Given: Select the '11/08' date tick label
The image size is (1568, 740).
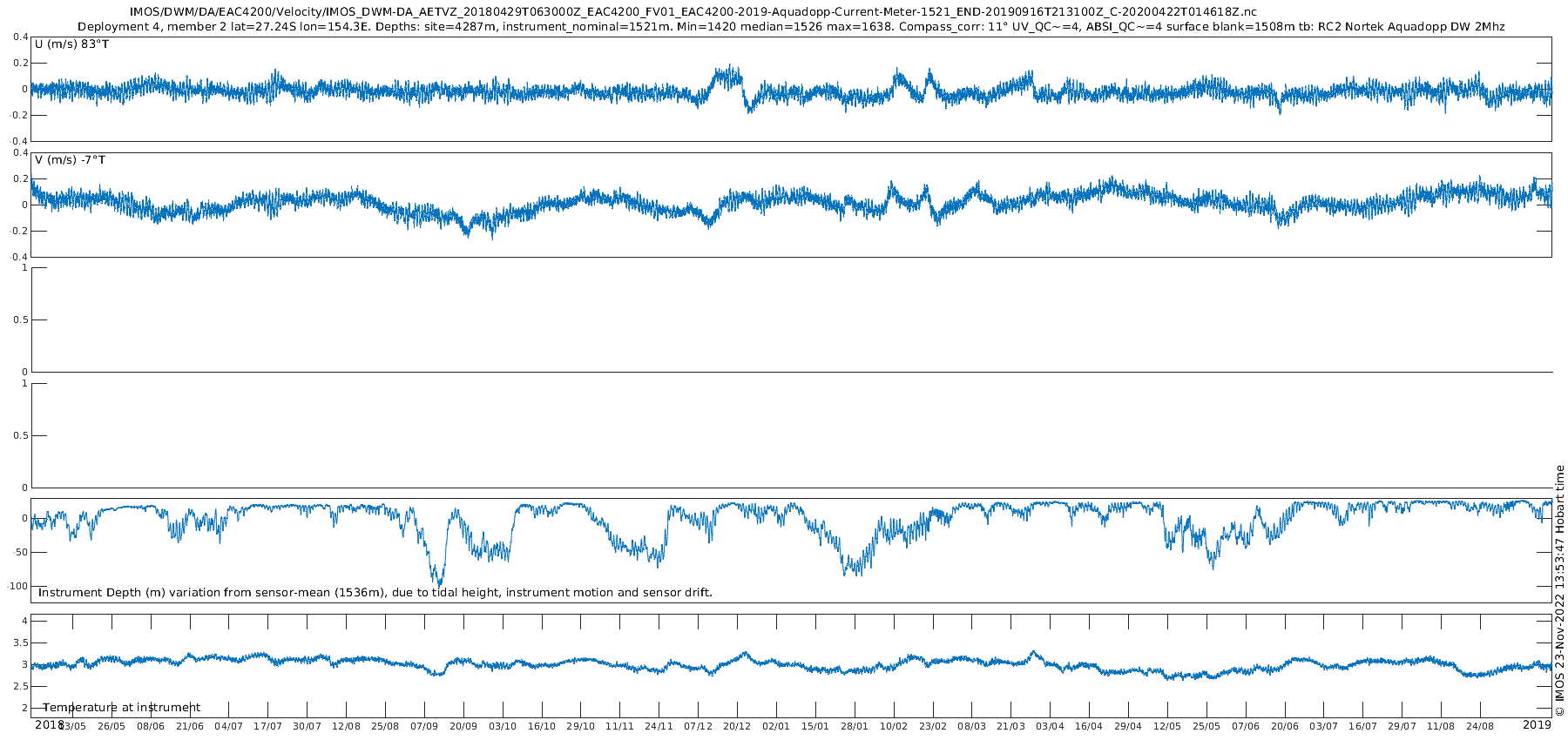Looking at the screenshot, I should (x=1441, y=726).
